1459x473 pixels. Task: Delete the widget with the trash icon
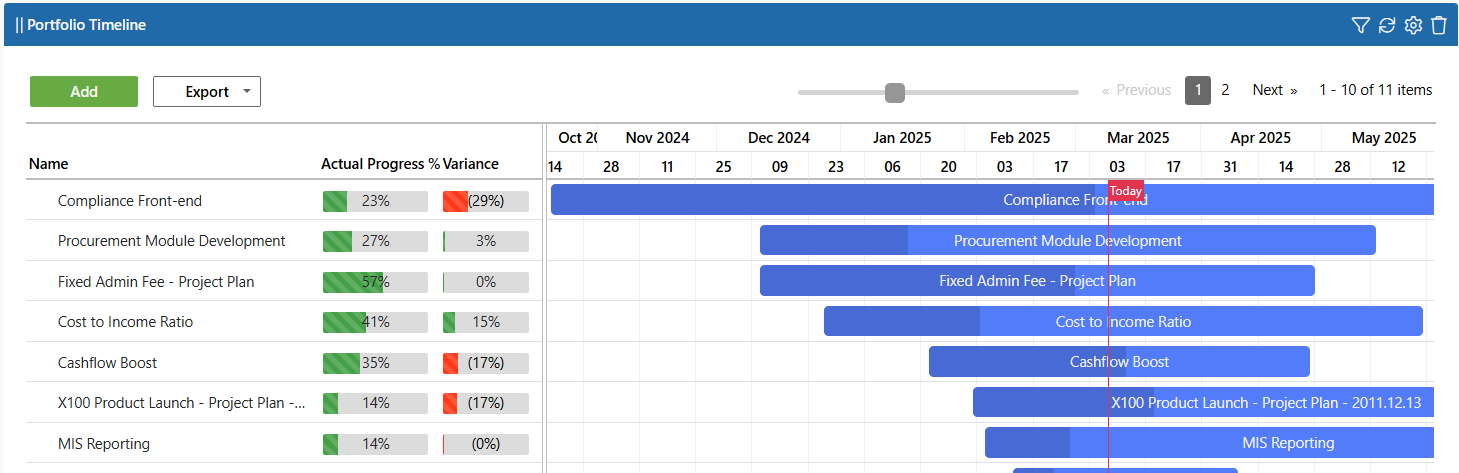coord(1439,25)
